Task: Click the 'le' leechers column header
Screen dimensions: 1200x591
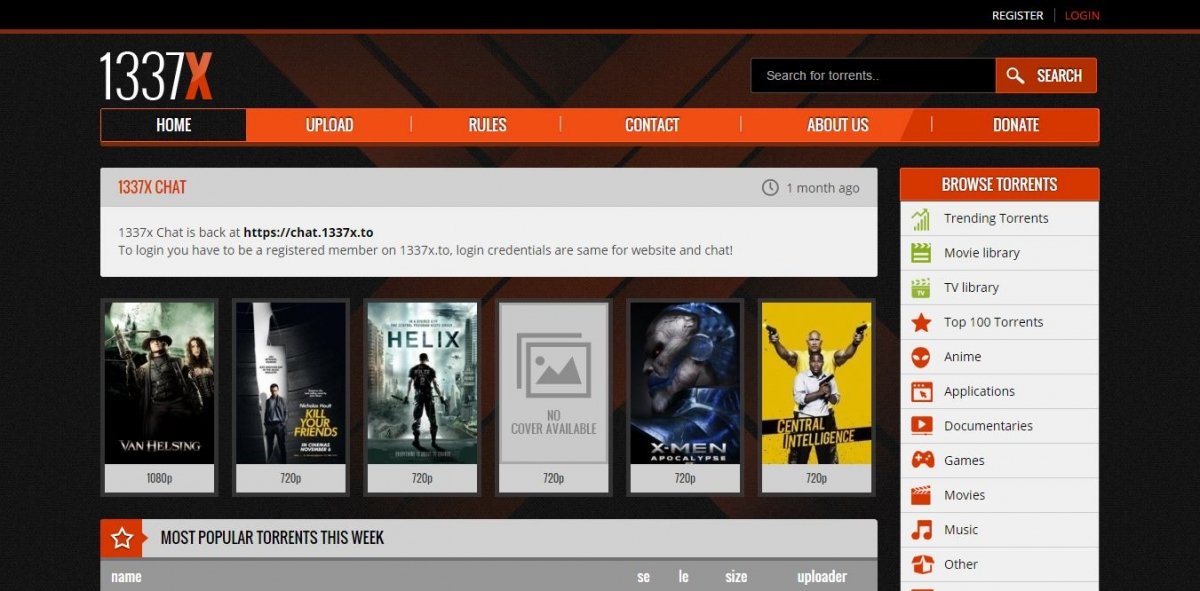Action: [684, 577]
